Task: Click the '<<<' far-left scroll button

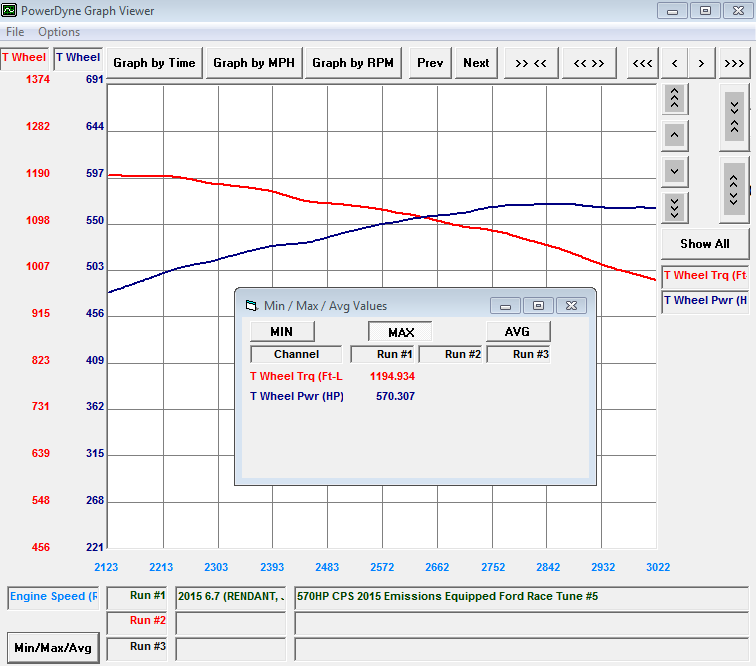Action: click(642, 63)
